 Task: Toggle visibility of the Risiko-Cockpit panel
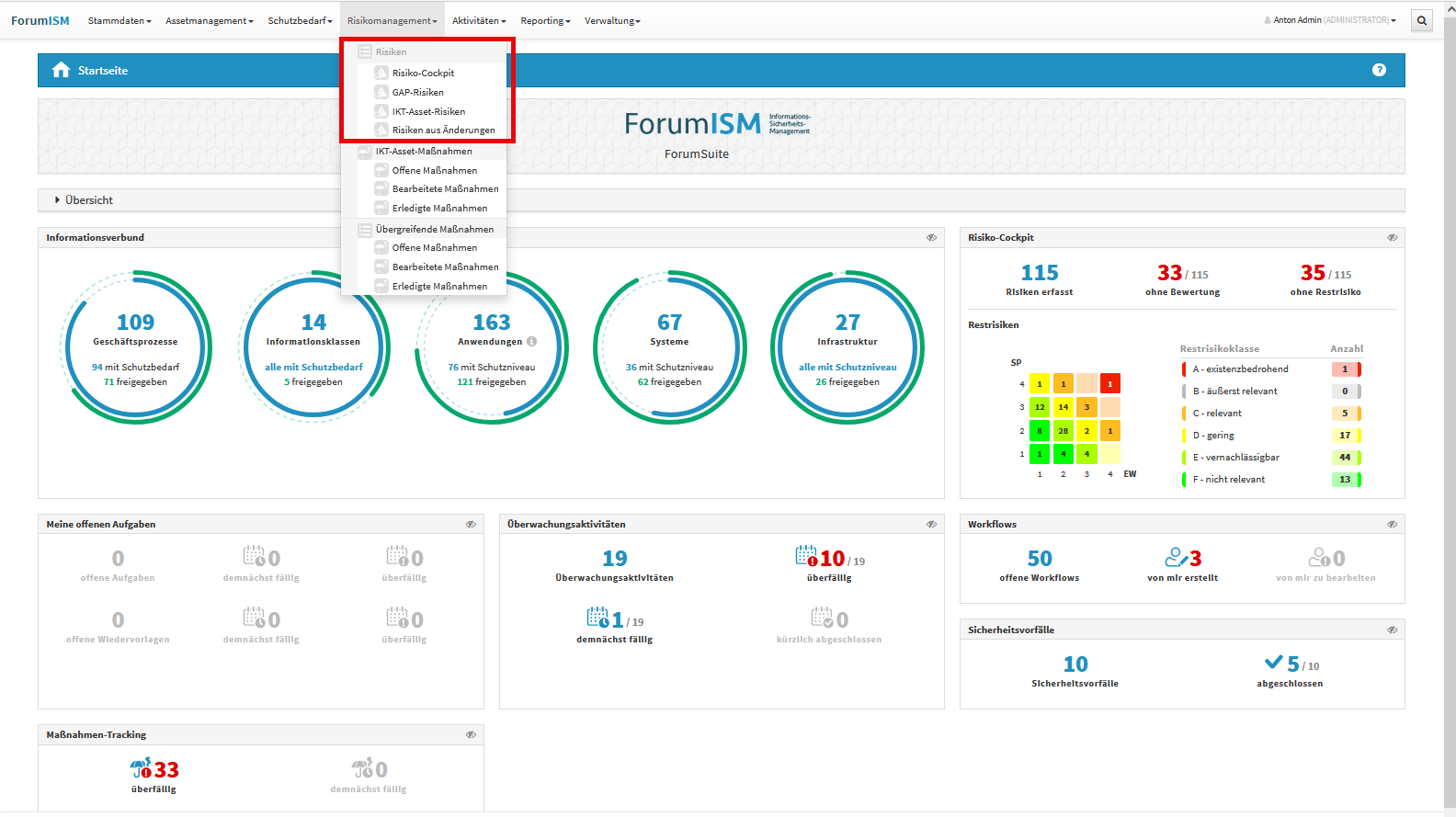pyautogui.click(x=1392, y=238)
